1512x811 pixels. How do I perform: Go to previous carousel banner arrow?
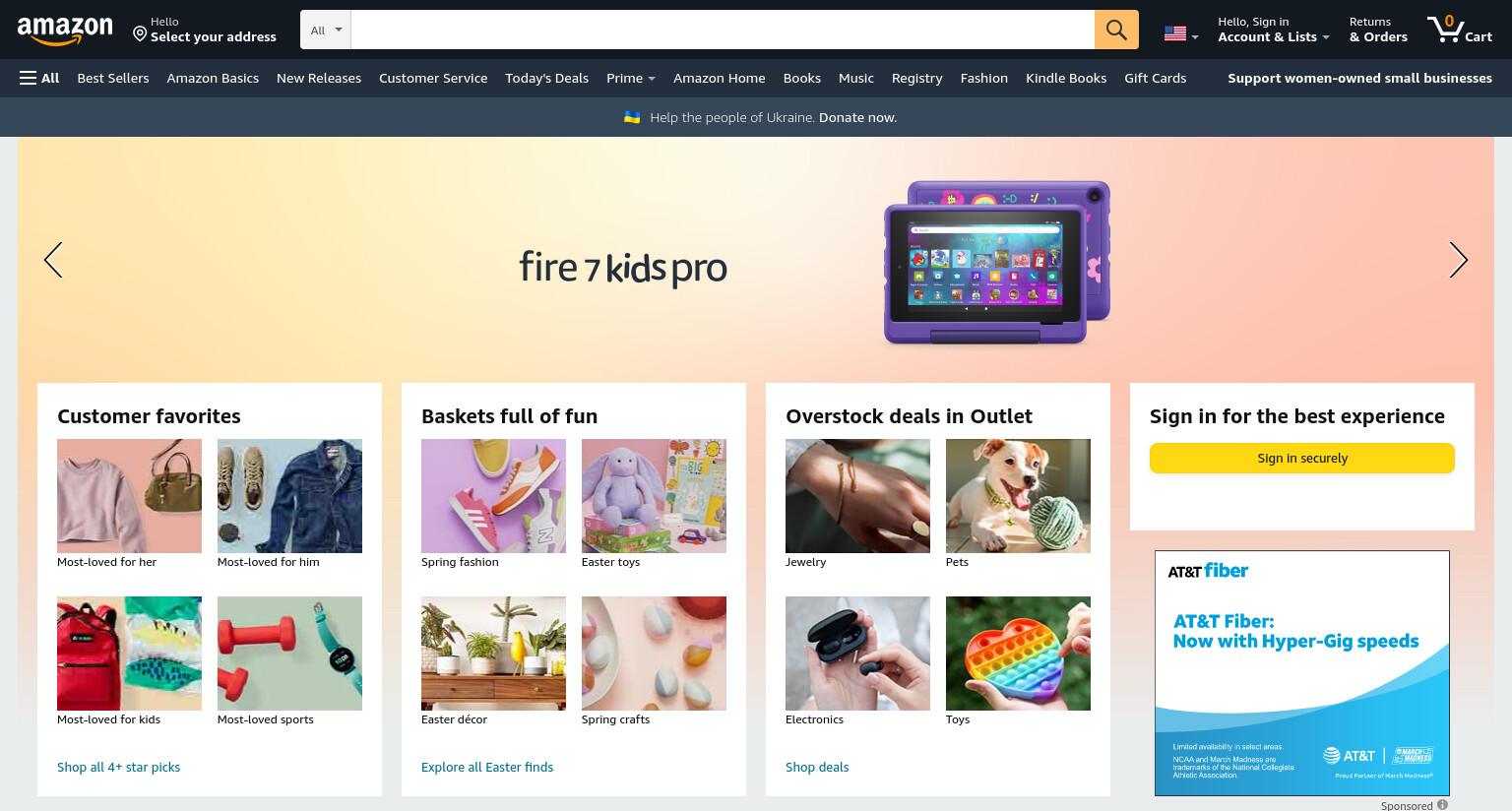coord(53,260)
